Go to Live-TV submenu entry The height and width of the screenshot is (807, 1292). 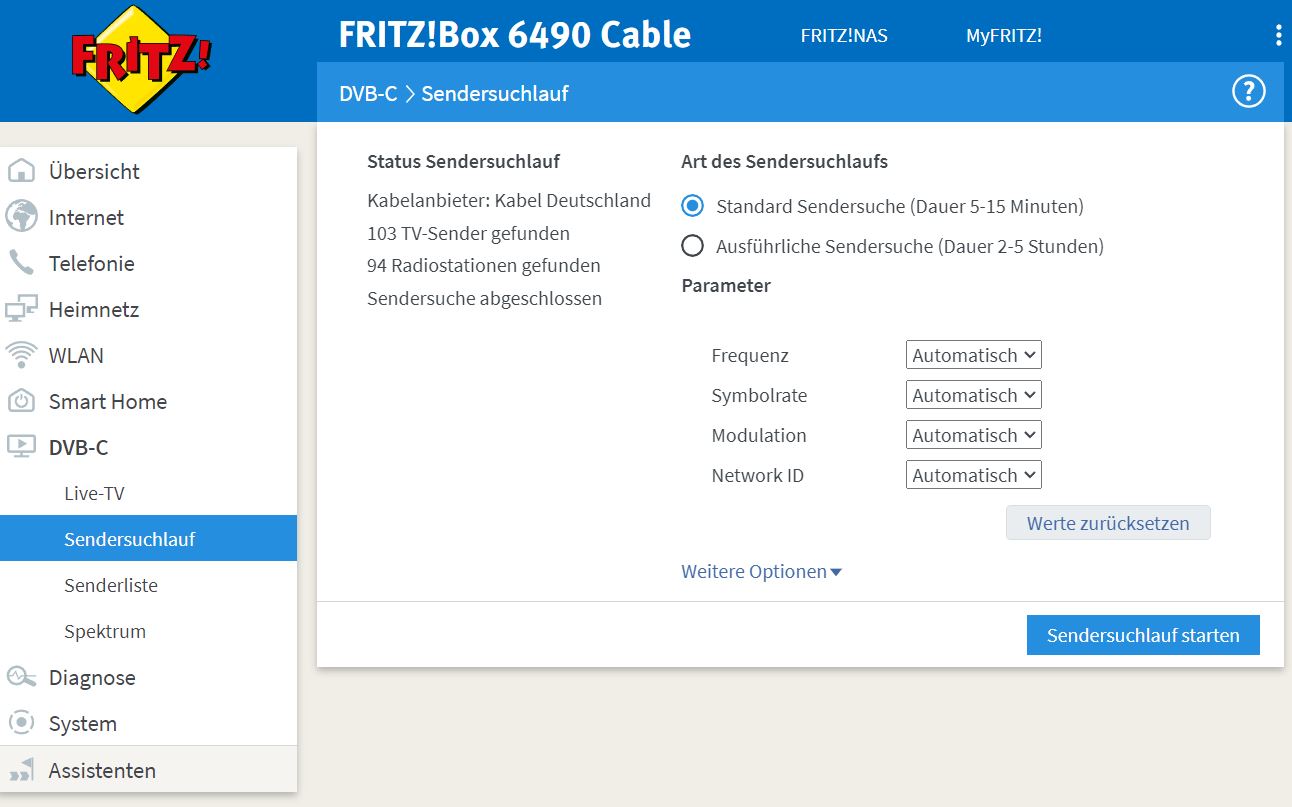pos(94,493)
